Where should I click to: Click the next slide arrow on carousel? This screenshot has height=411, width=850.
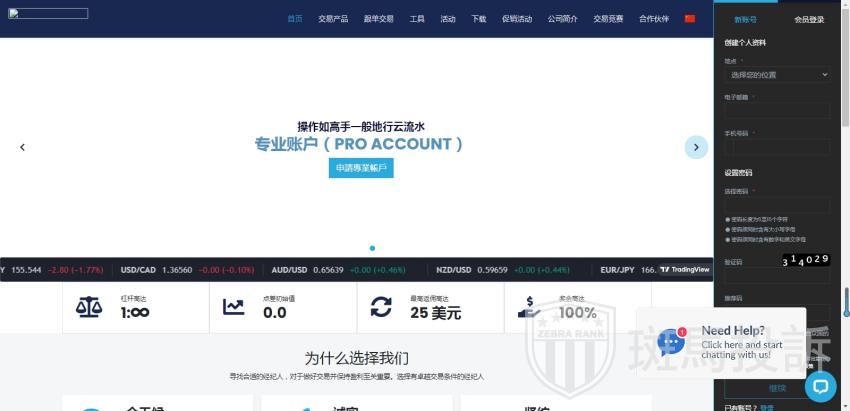click(x=696, y=147)
